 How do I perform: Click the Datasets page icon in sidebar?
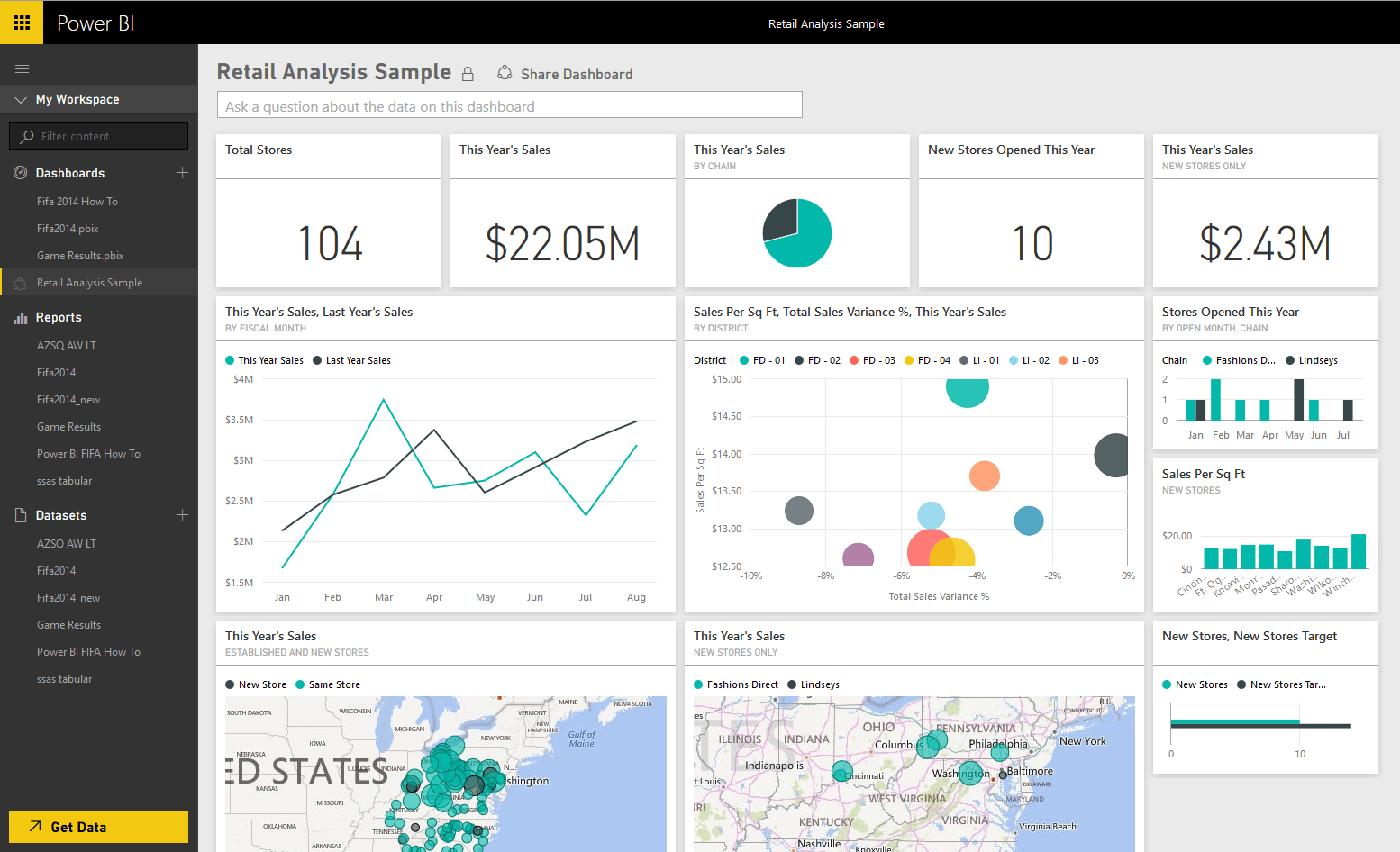tap(20, 514)
